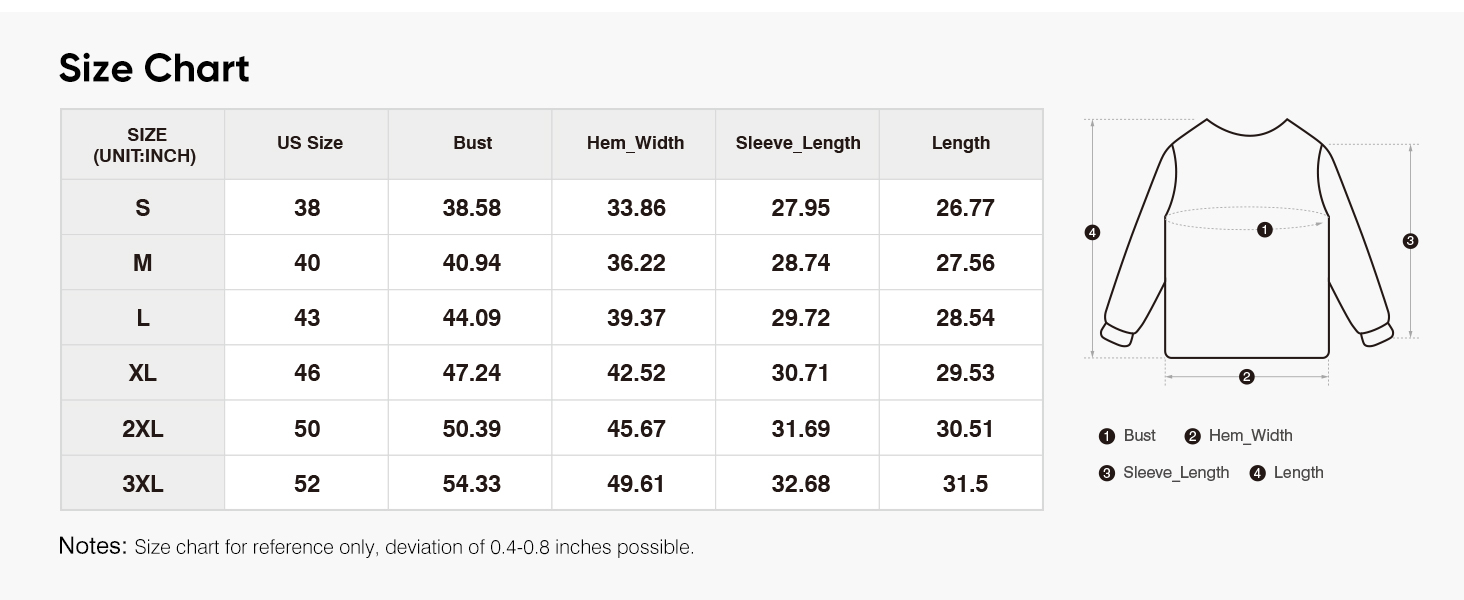The width and height of the screenshot is (1464, 600).
Task: Select the Hem_Width column header
Action: pos(634,144)
